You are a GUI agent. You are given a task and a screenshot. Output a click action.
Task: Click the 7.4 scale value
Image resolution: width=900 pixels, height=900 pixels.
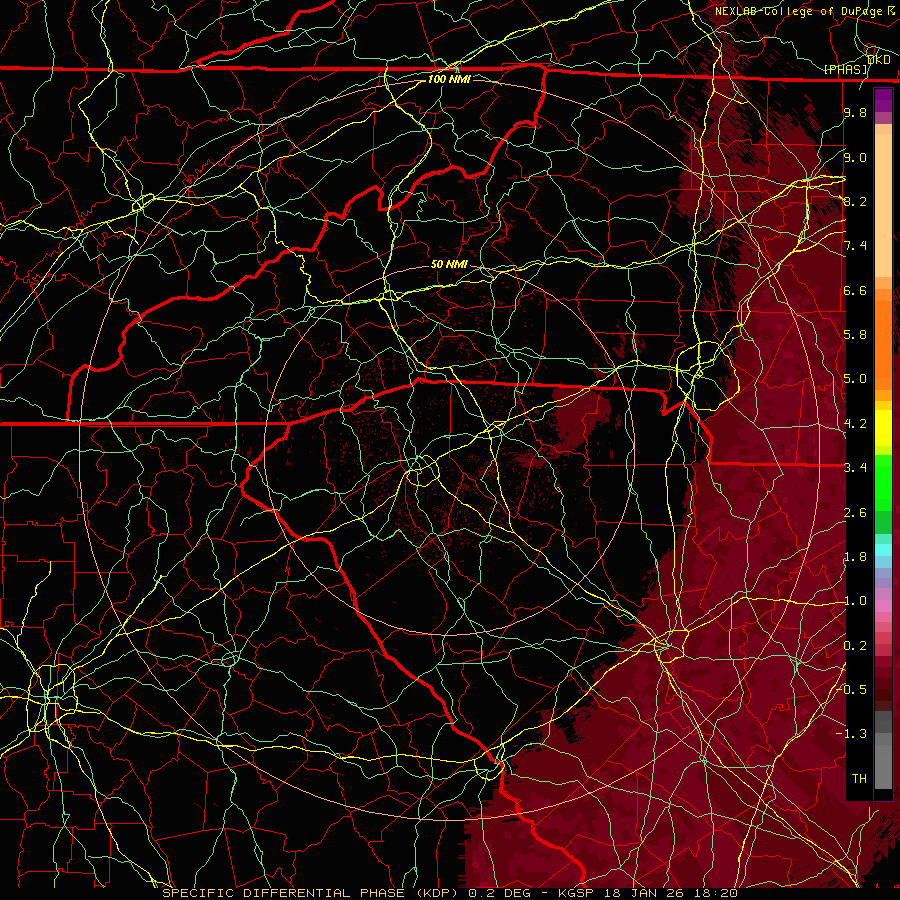pos(855,246)
